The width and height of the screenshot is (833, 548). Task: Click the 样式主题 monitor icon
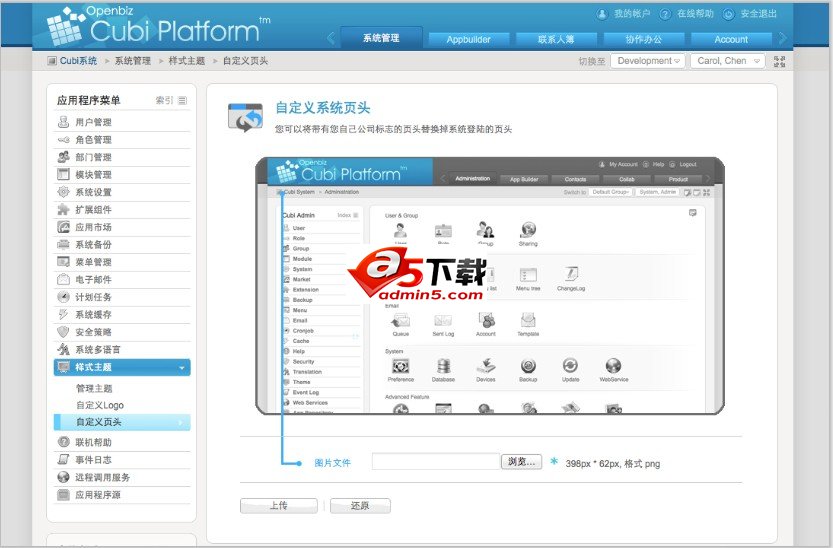pos(64,367)
